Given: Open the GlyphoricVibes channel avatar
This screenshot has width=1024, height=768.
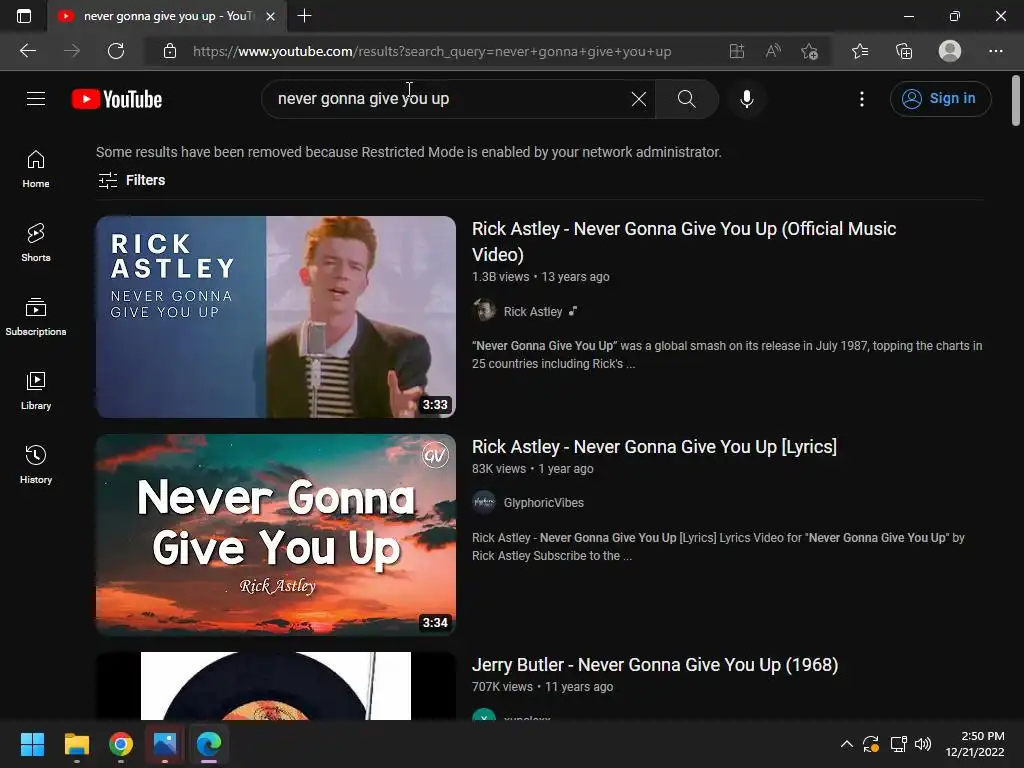Looking at the screenshot, I should pyautogui.click(x=484, y=502).
